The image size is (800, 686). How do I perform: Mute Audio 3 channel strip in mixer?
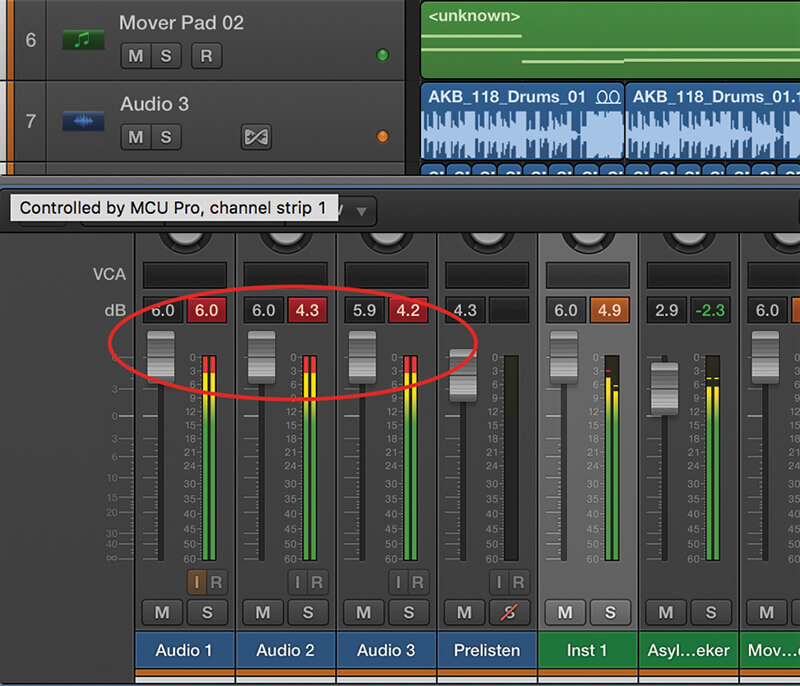(364, 613)
